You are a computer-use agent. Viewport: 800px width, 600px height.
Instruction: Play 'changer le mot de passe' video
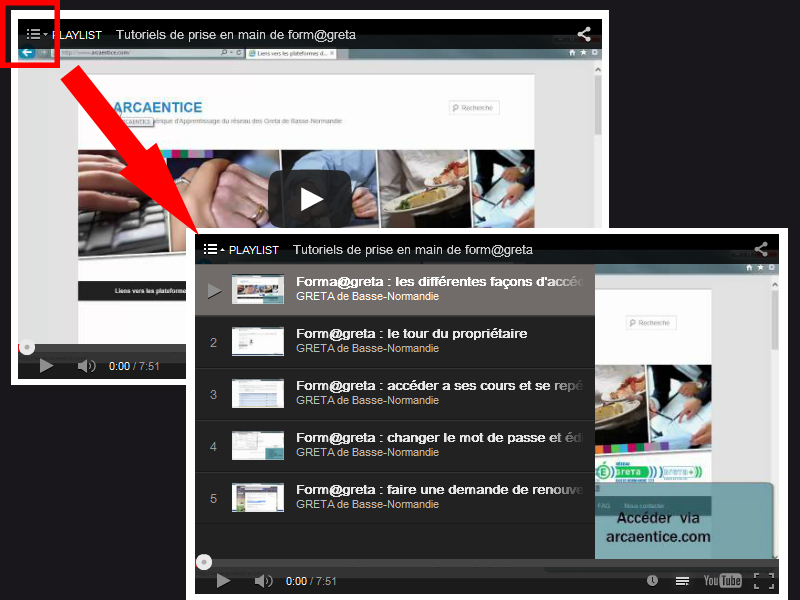[395, 446]
